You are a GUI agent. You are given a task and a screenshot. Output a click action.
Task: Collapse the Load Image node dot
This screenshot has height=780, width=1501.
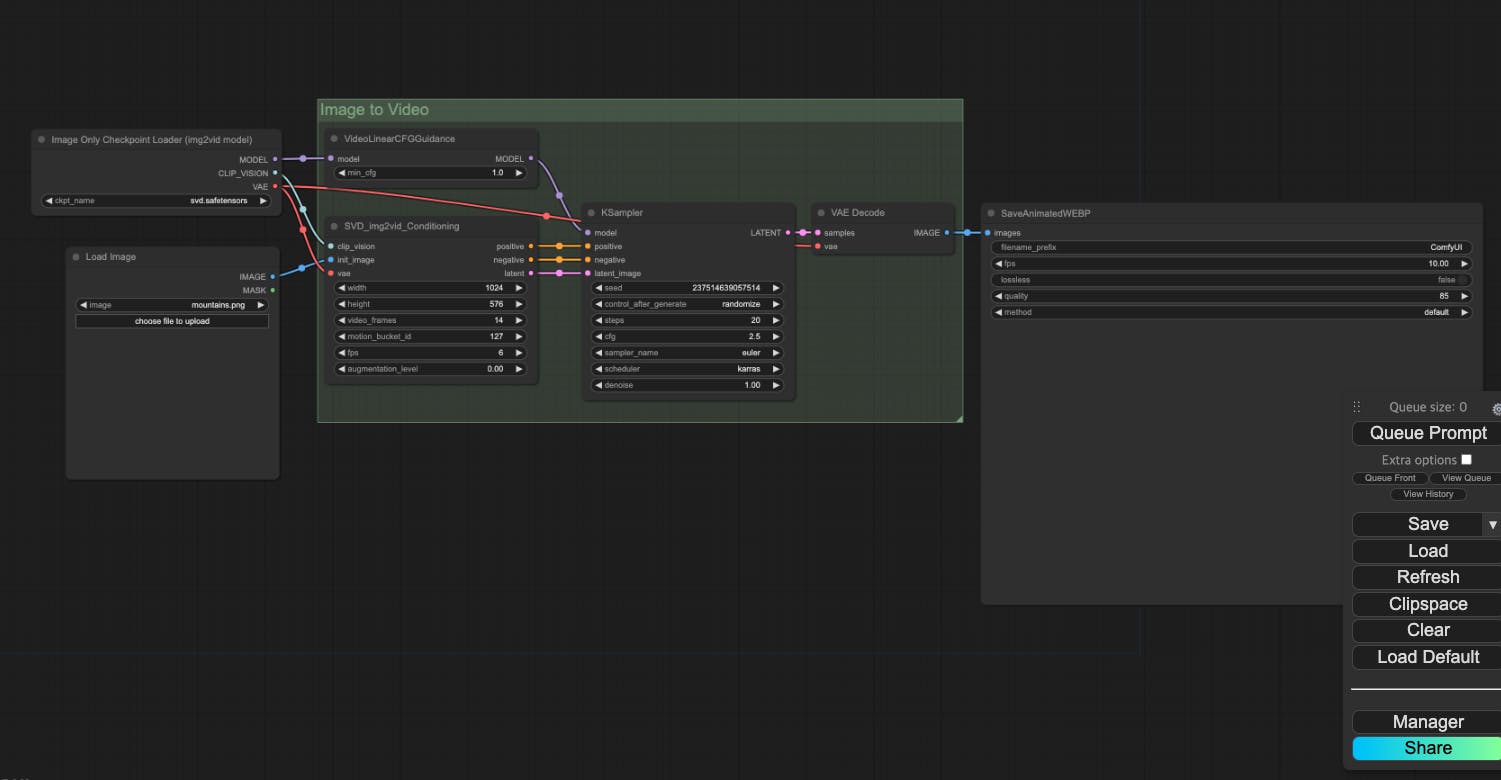(76, 257)
